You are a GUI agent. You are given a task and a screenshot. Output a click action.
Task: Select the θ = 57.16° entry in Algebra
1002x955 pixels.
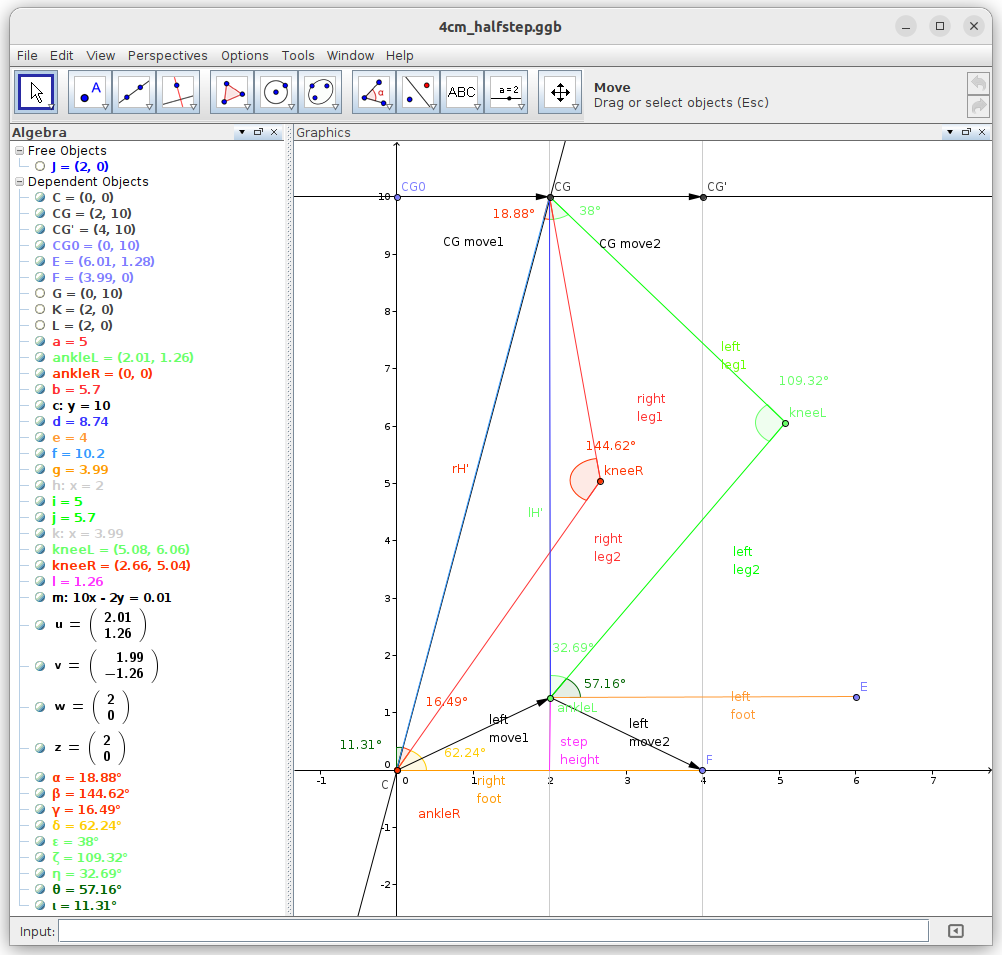86,889
